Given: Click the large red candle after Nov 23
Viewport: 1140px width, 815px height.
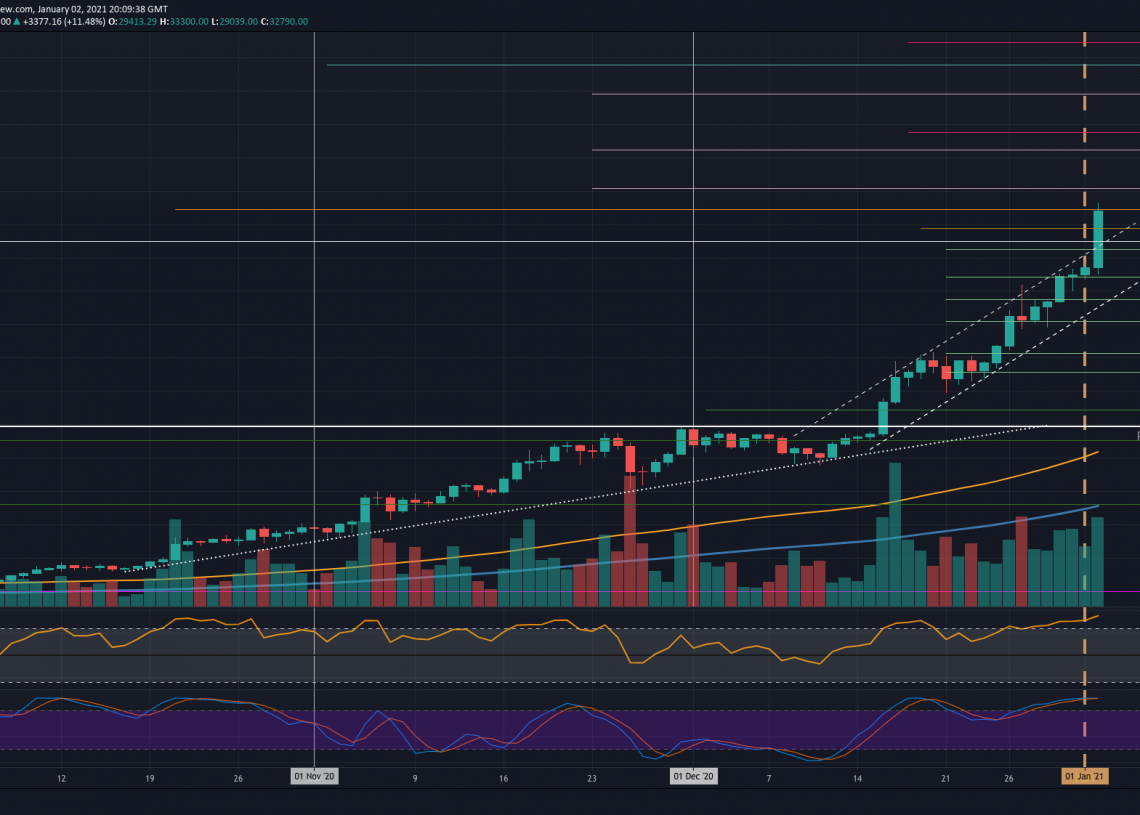Looking at the screenshot, I should [630, 459].
